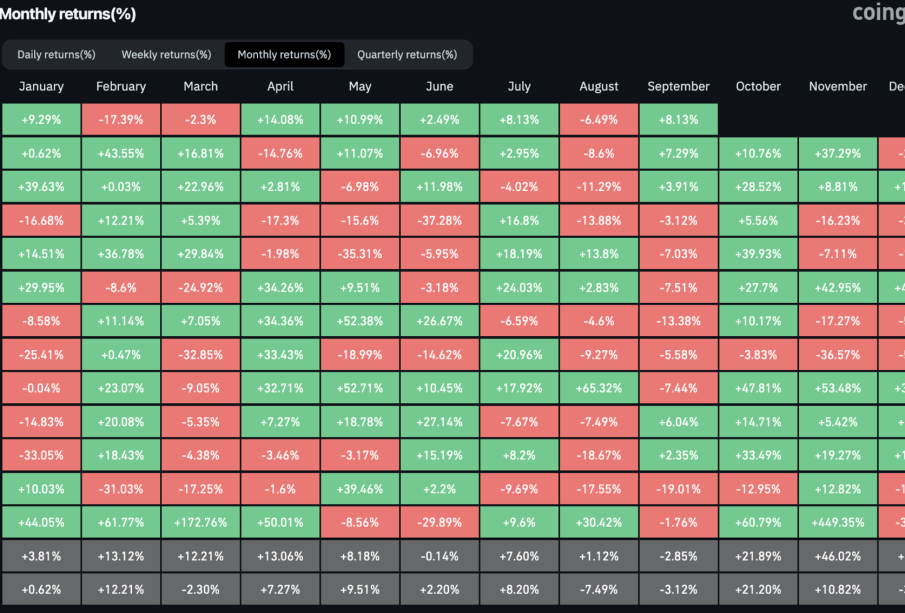The width and height of the screenshot is (905, 613).
Task: Select the Monthly returns(%) tab
Action: pos(284,54)
